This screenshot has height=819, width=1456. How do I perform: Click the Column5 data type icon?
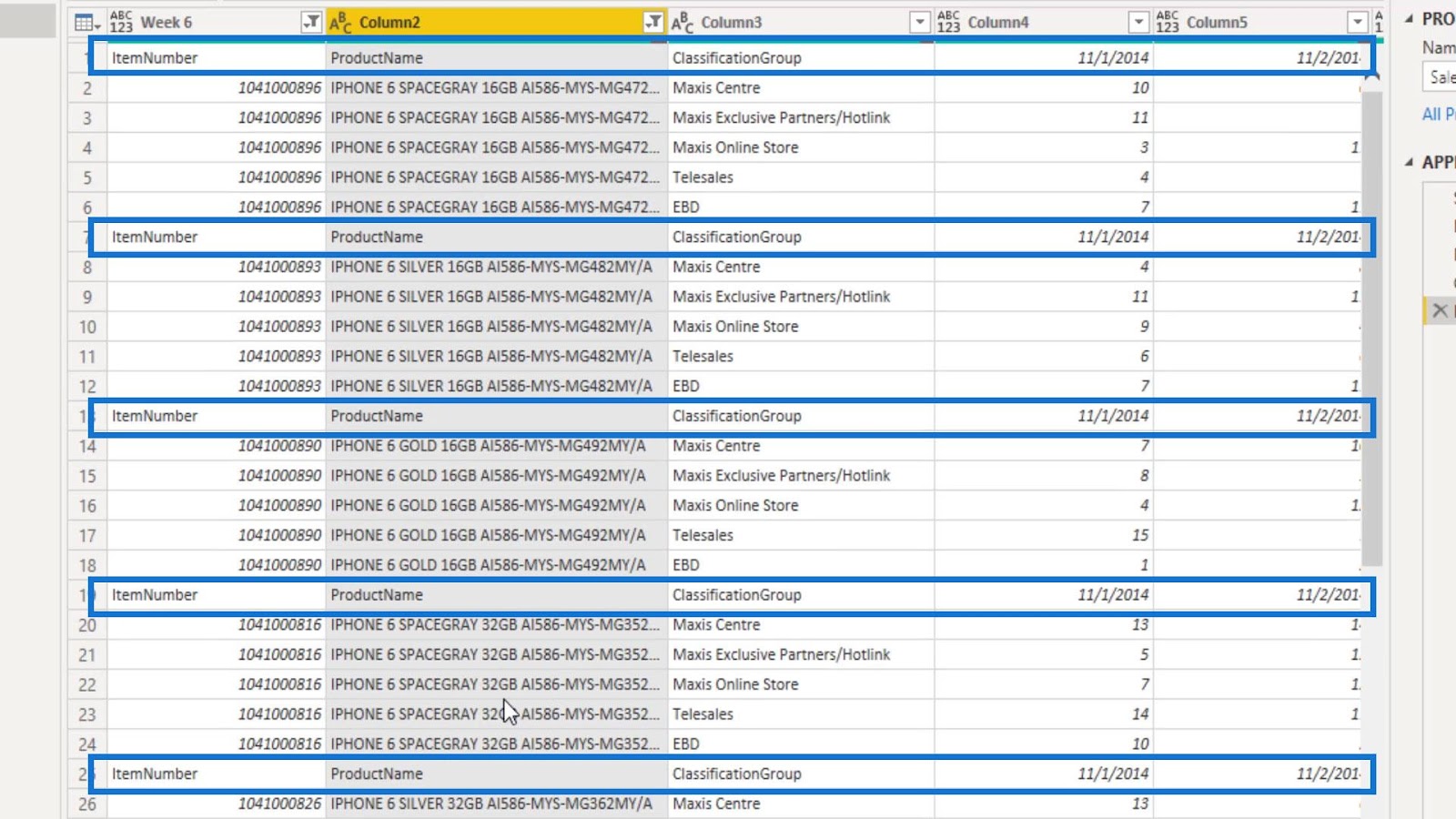click(1168, 23)
